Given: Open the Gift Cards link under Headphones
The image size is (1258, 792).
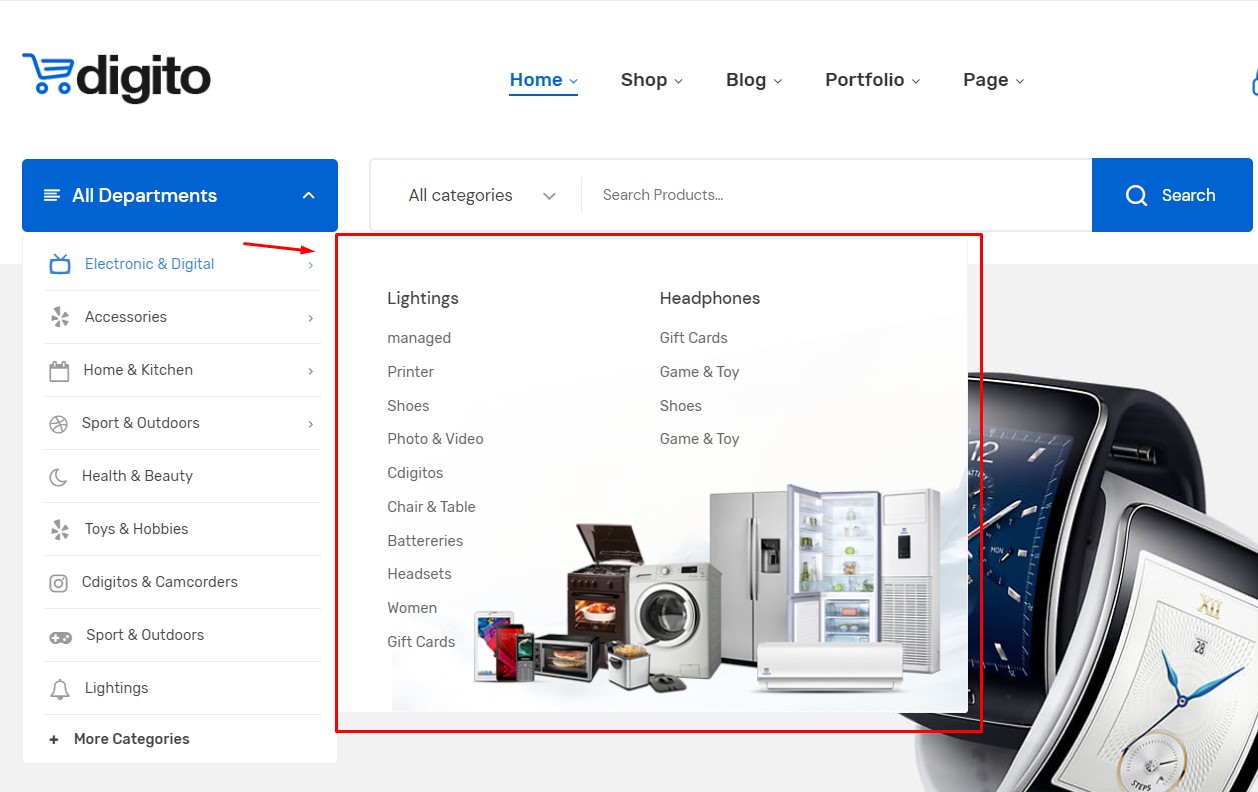Looking at the screenshot, I should (693, 338).
